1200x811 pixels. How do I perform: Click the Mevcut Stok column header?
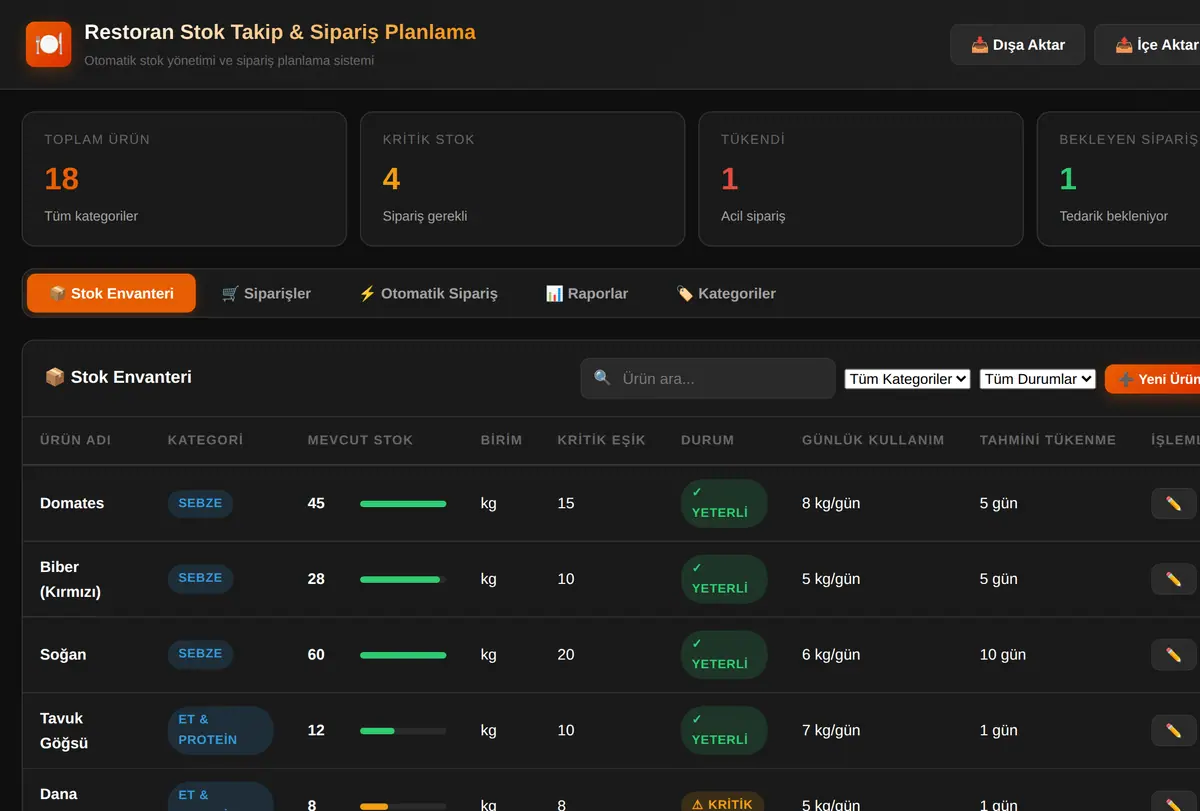tap(360, 440)
